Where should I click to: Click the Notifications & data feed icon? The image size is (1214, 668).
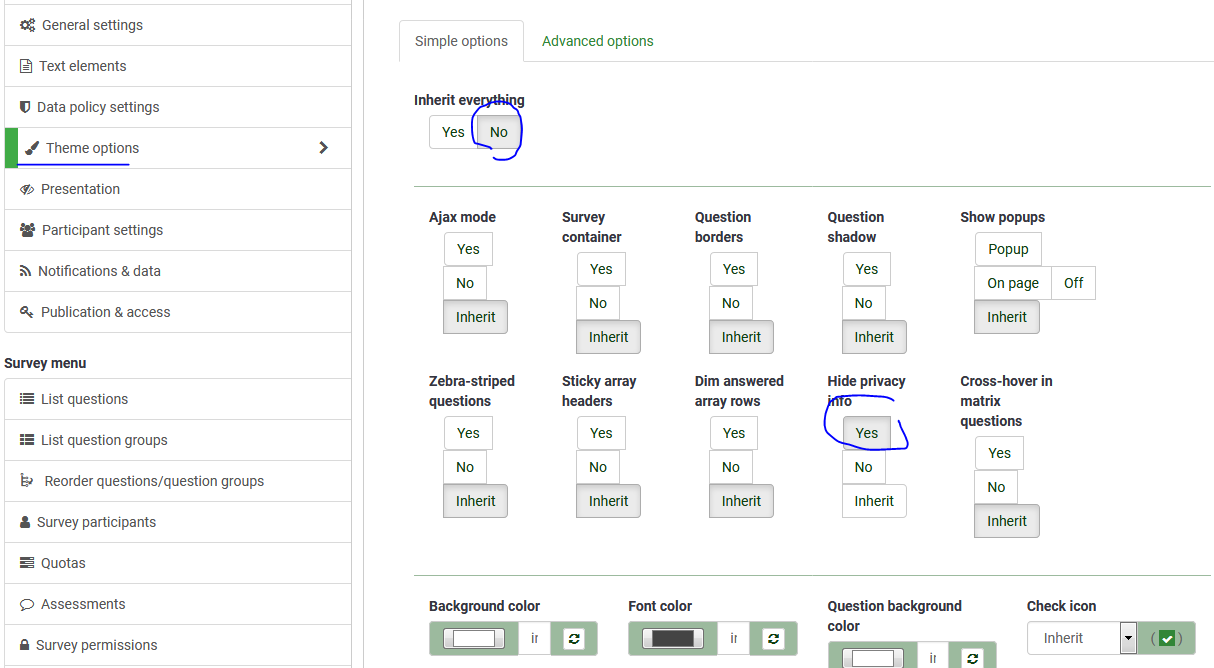[26, 271]
